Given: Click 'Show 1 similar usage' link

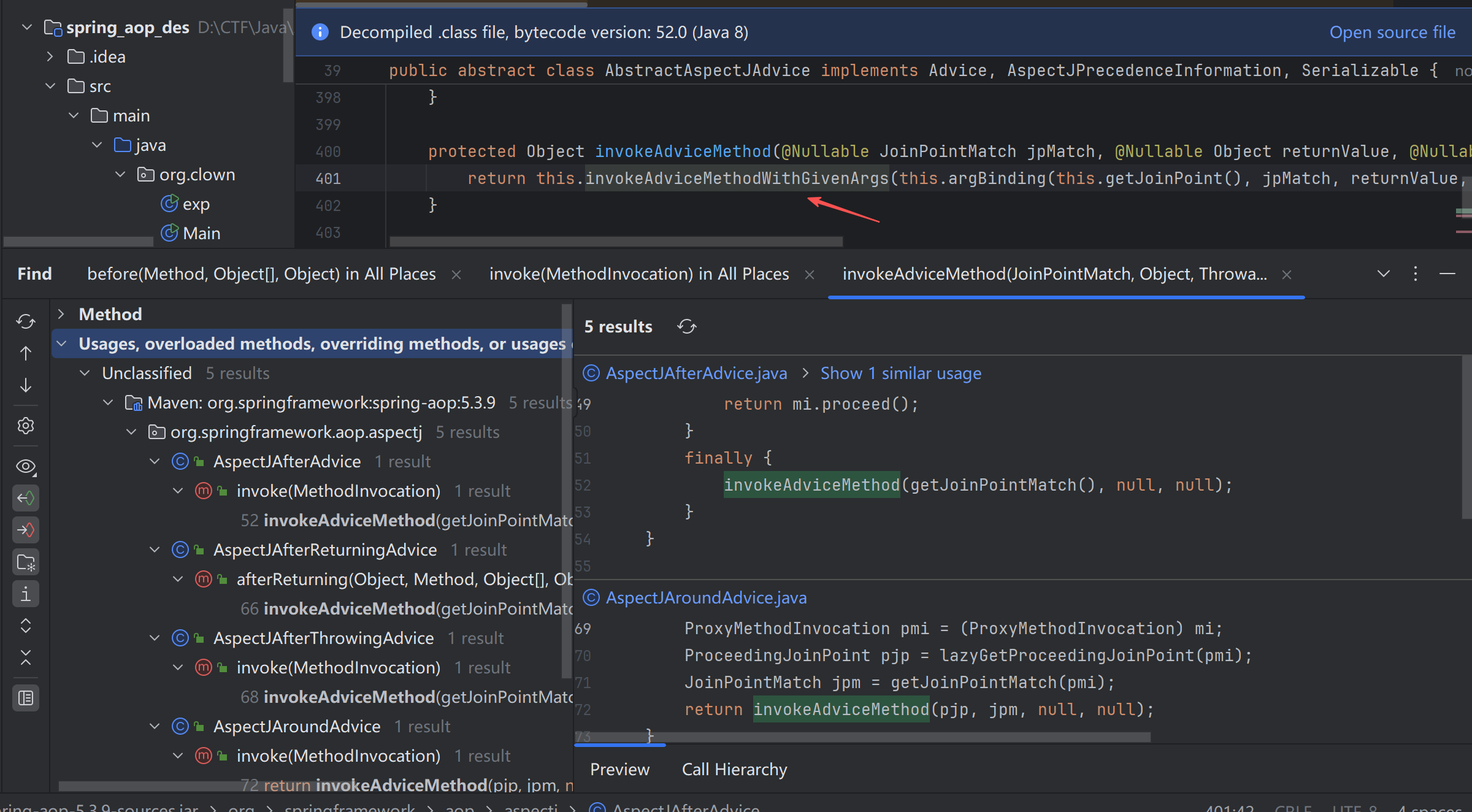Looking at the screenshot, I should coord(900,373).
